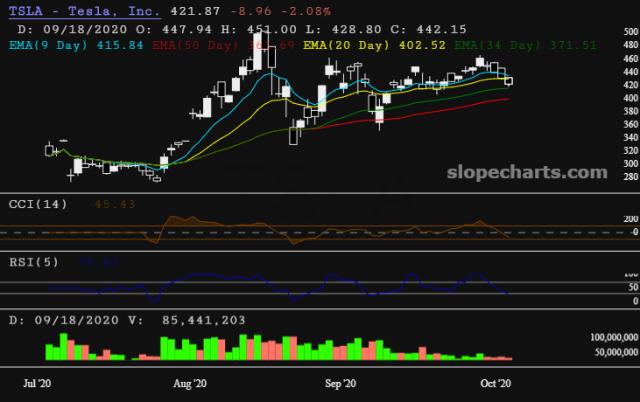Select the low price L: 428.80
The width and height of the screenshot is (640, 402).
[344, 29]
